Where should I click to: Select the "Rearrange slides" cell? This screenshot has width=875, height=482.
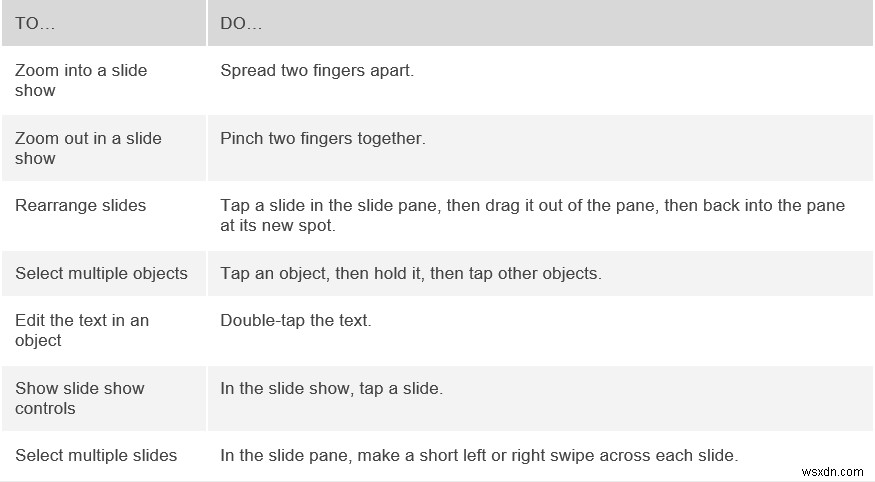point(80,205)
